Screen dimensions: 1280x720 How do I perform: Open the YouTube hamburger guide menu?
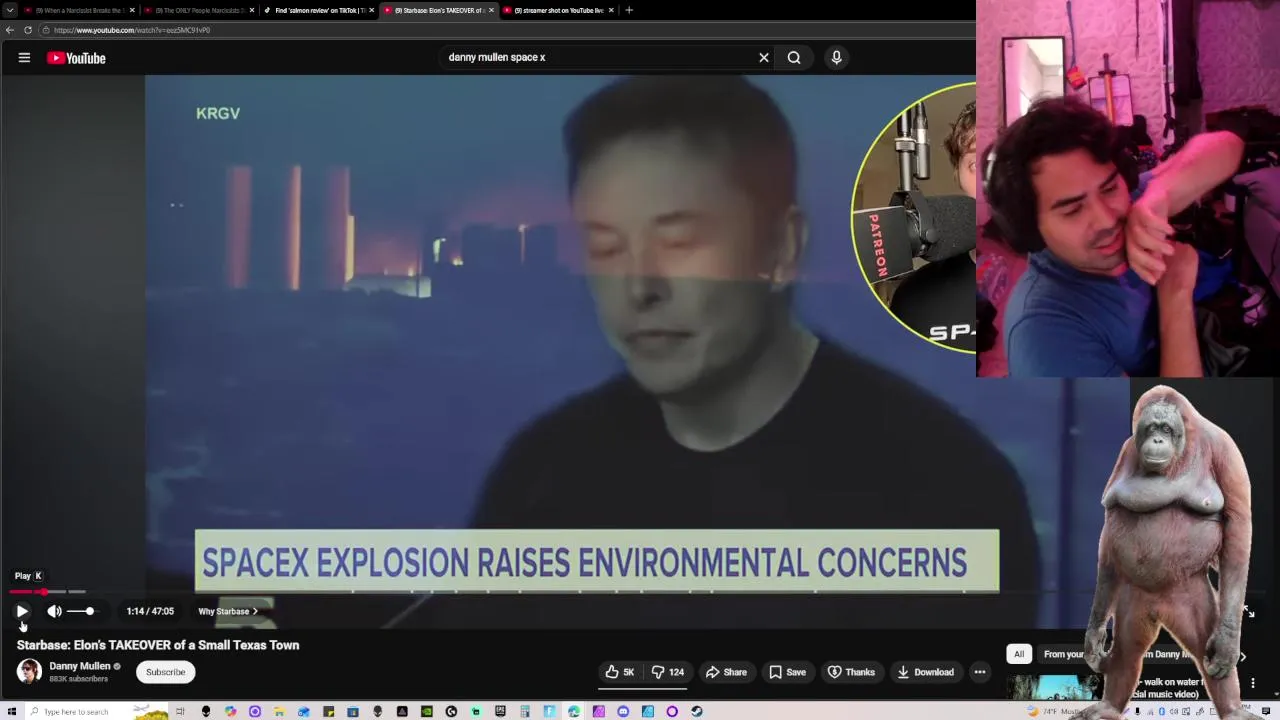click(x=24, y=58)
